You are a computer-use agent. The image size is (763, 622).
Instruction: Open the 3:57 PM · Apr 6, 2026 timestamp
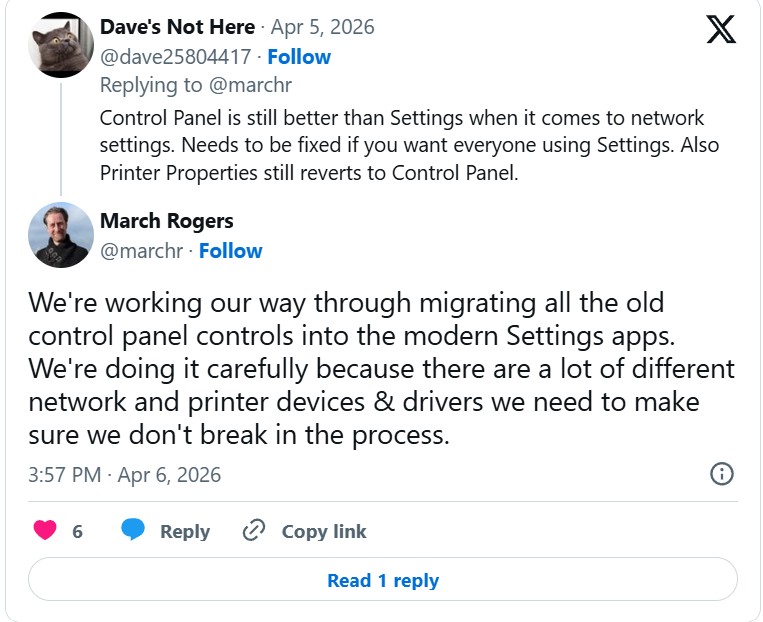[125, 474]
